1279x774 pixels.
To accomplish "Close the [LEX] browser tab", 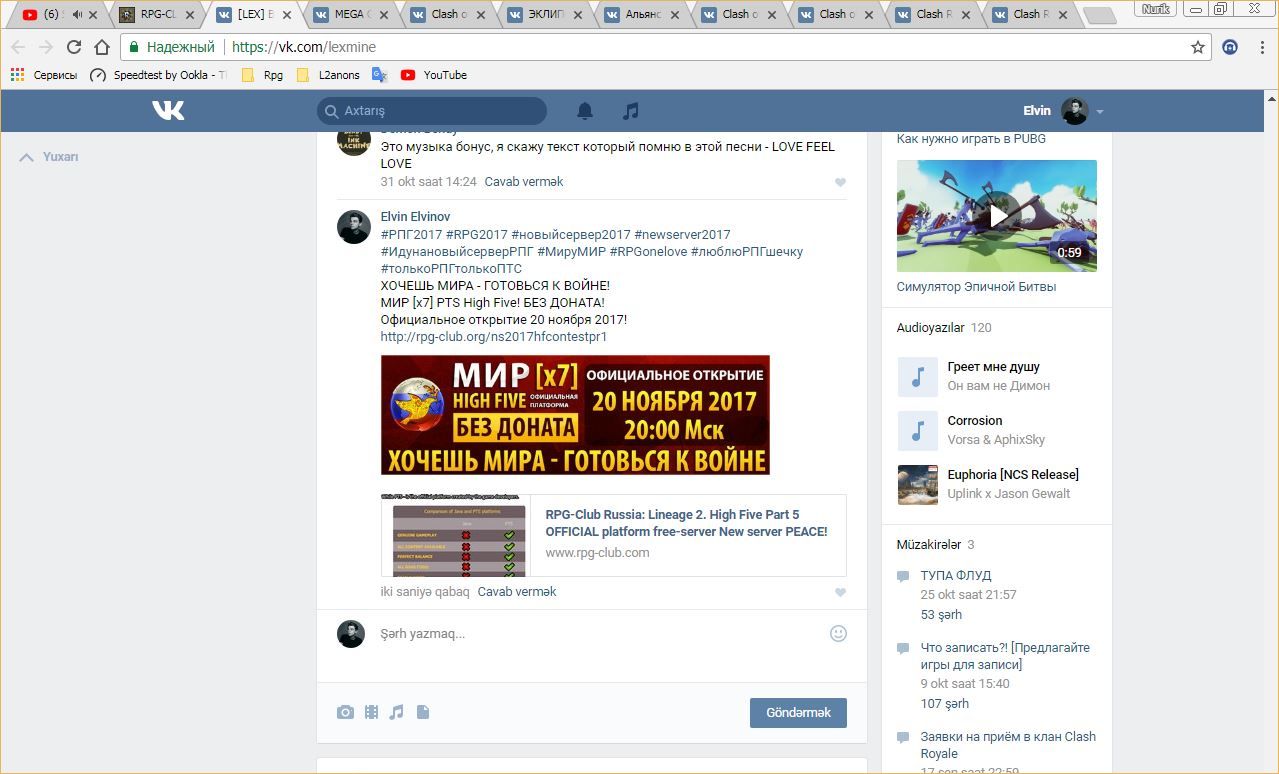I will [286, 15].
